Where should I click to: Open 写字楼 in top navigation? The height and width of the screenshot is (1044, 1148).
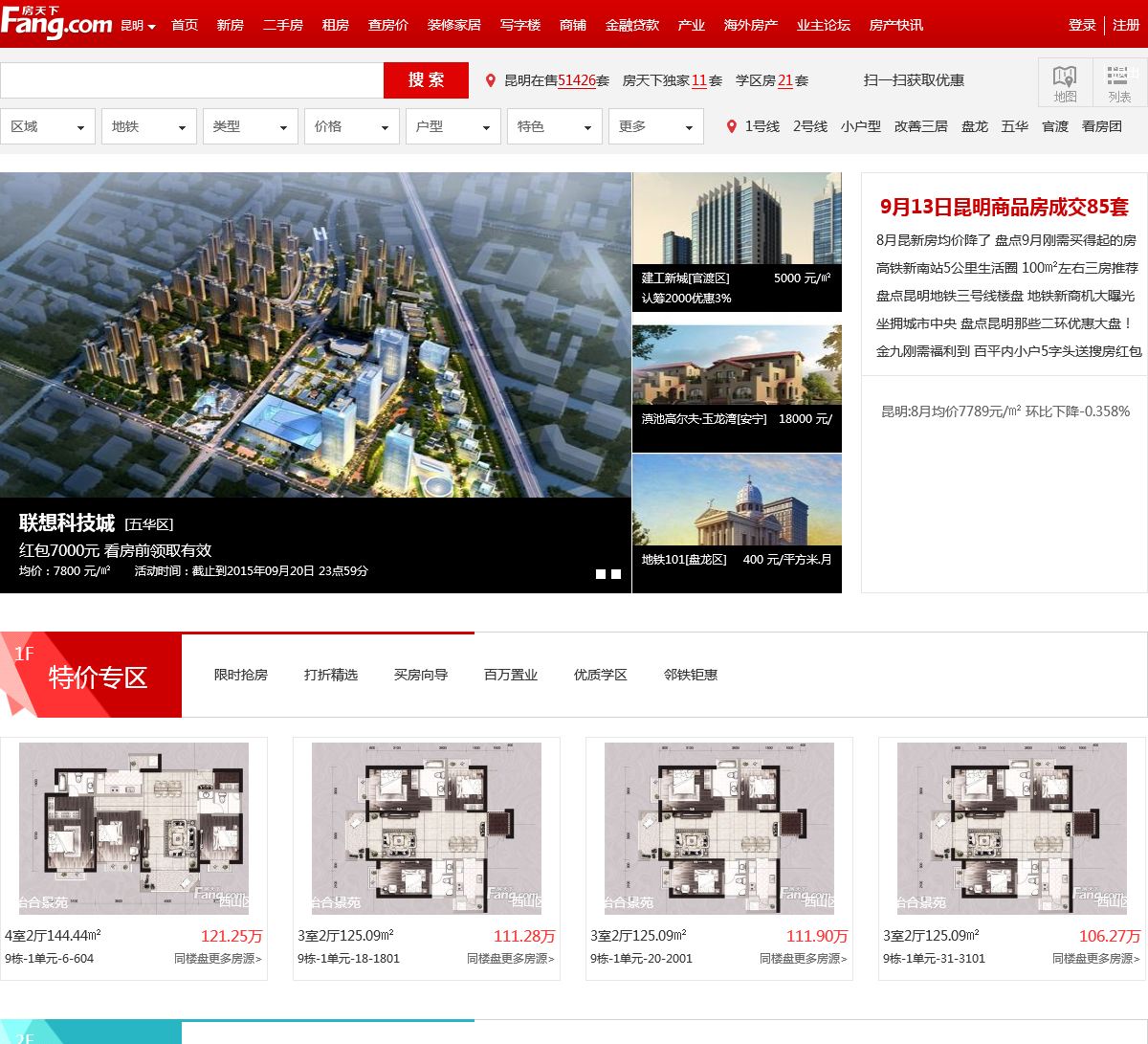[x=520, y=25]
